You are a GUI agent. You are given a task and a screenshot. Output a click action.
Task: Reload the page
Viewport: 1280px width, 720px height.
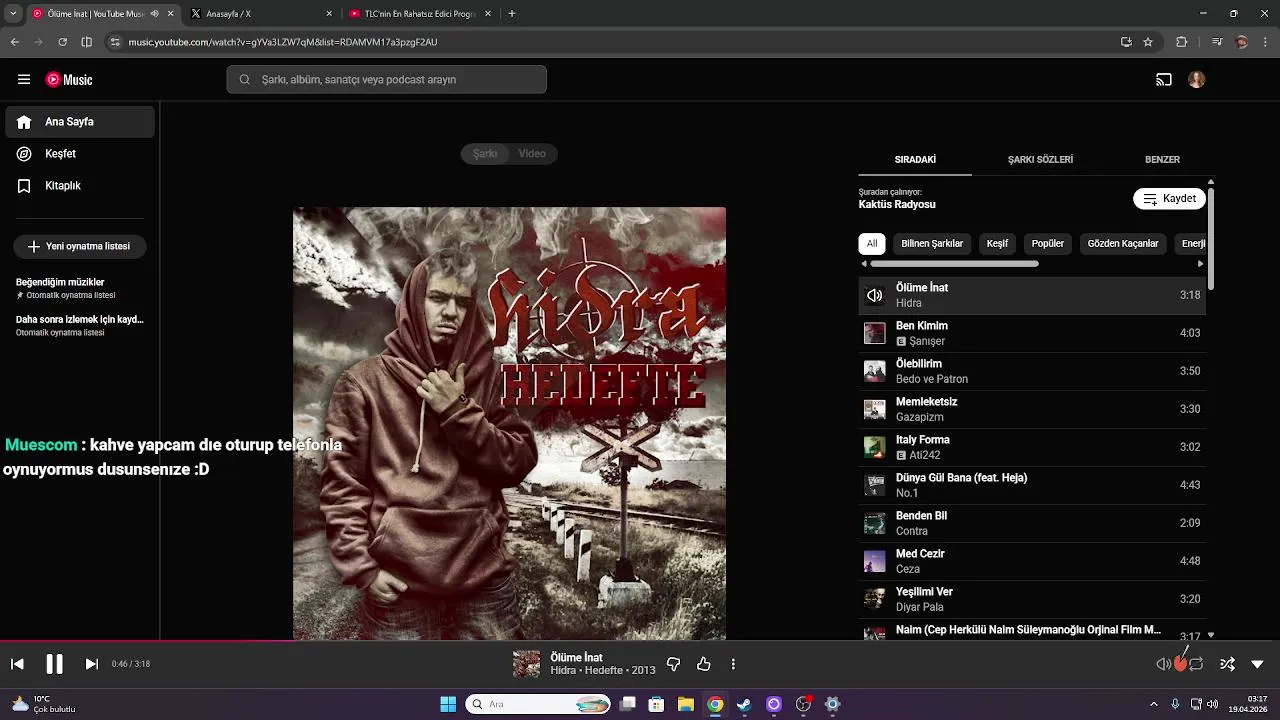point(62,42)
